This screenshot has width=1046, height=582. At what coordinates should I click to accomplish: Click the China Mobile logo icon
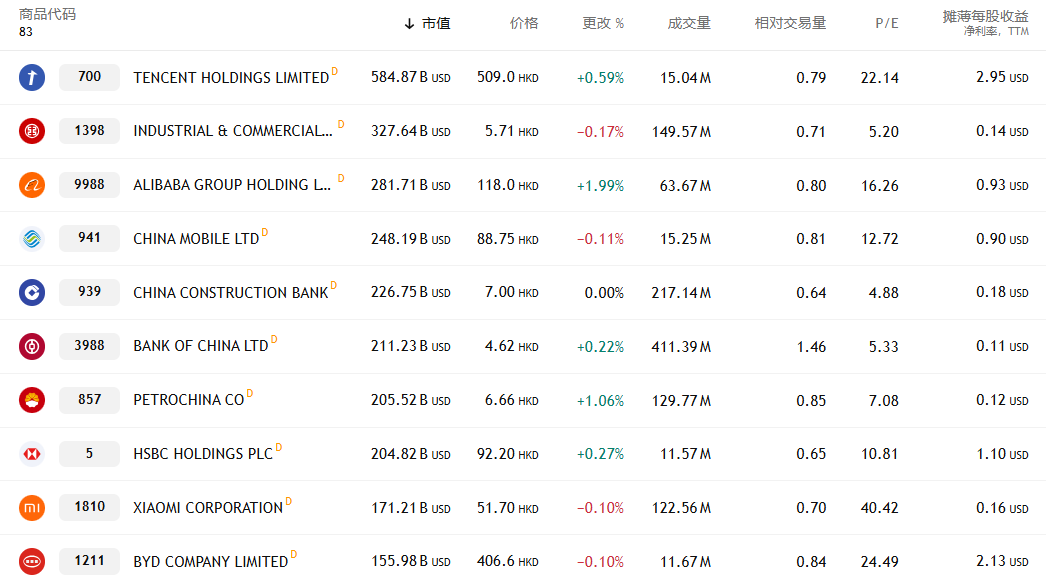click(x=31, y=238)
